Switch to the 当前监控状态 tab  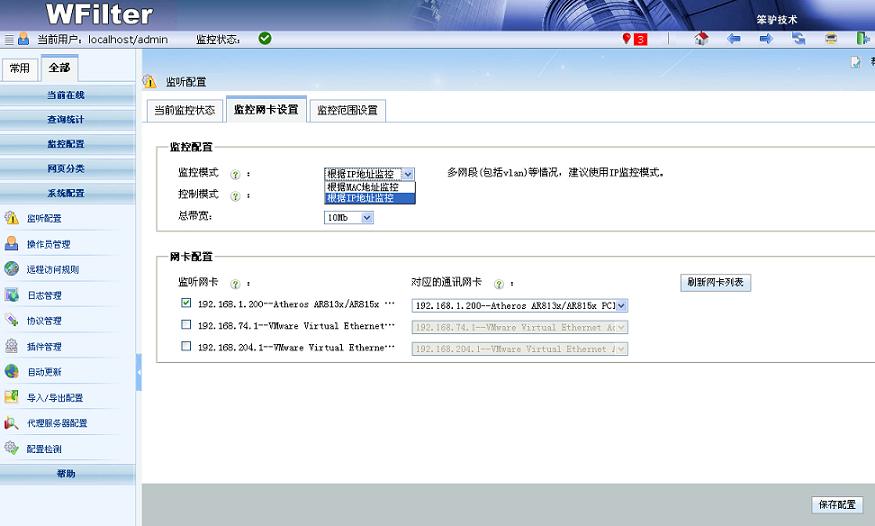click(x=184, y=110)
